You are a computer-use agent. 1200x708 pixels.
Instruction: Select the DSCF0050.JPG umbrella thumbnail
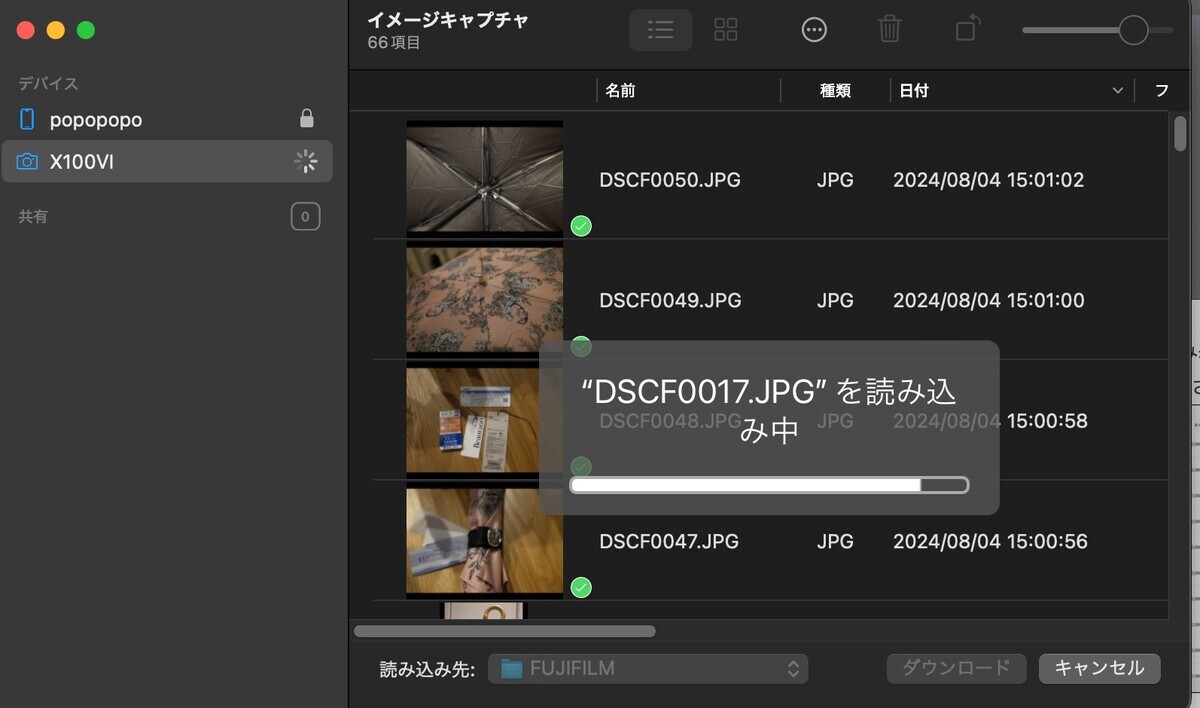pyautogui.click(x=485, y=179)
